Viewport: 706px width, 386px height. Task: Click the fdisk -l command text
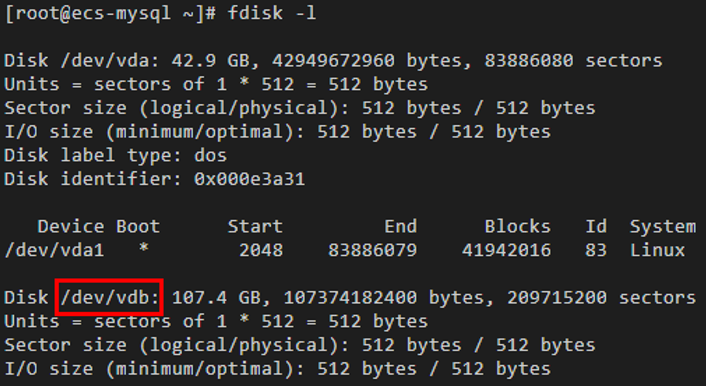pos(272,13)
